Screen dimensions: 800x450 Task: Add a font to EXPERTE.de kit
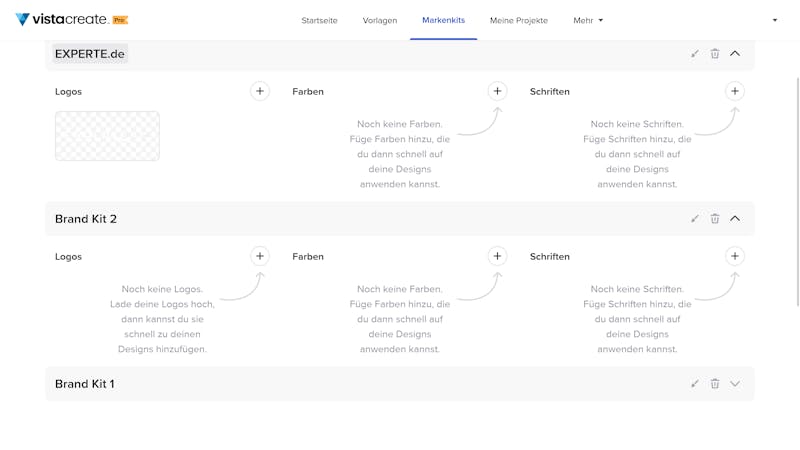[735, 91]
